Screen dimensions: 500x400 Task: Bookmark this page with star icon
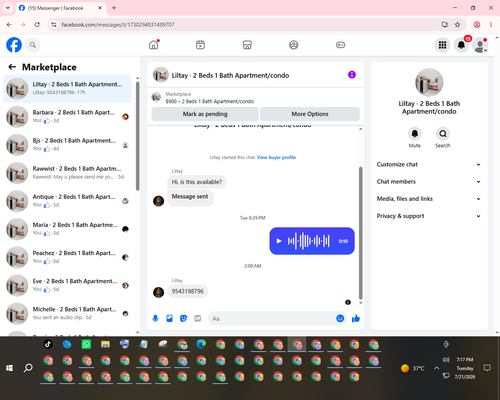click(x=457, y=25)
